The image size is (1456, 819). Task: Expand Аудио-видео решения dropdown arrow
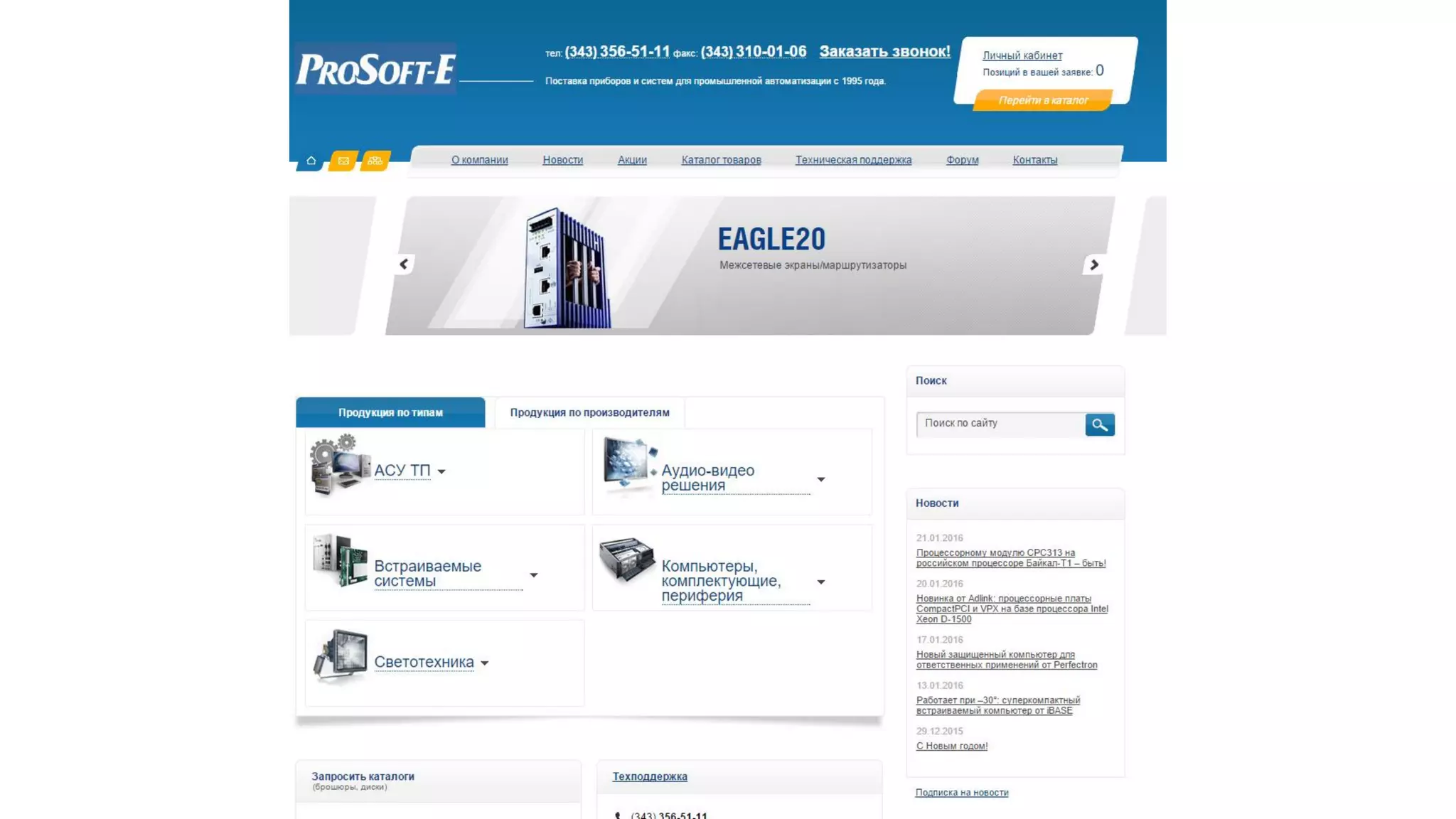[x=821, y=479]
